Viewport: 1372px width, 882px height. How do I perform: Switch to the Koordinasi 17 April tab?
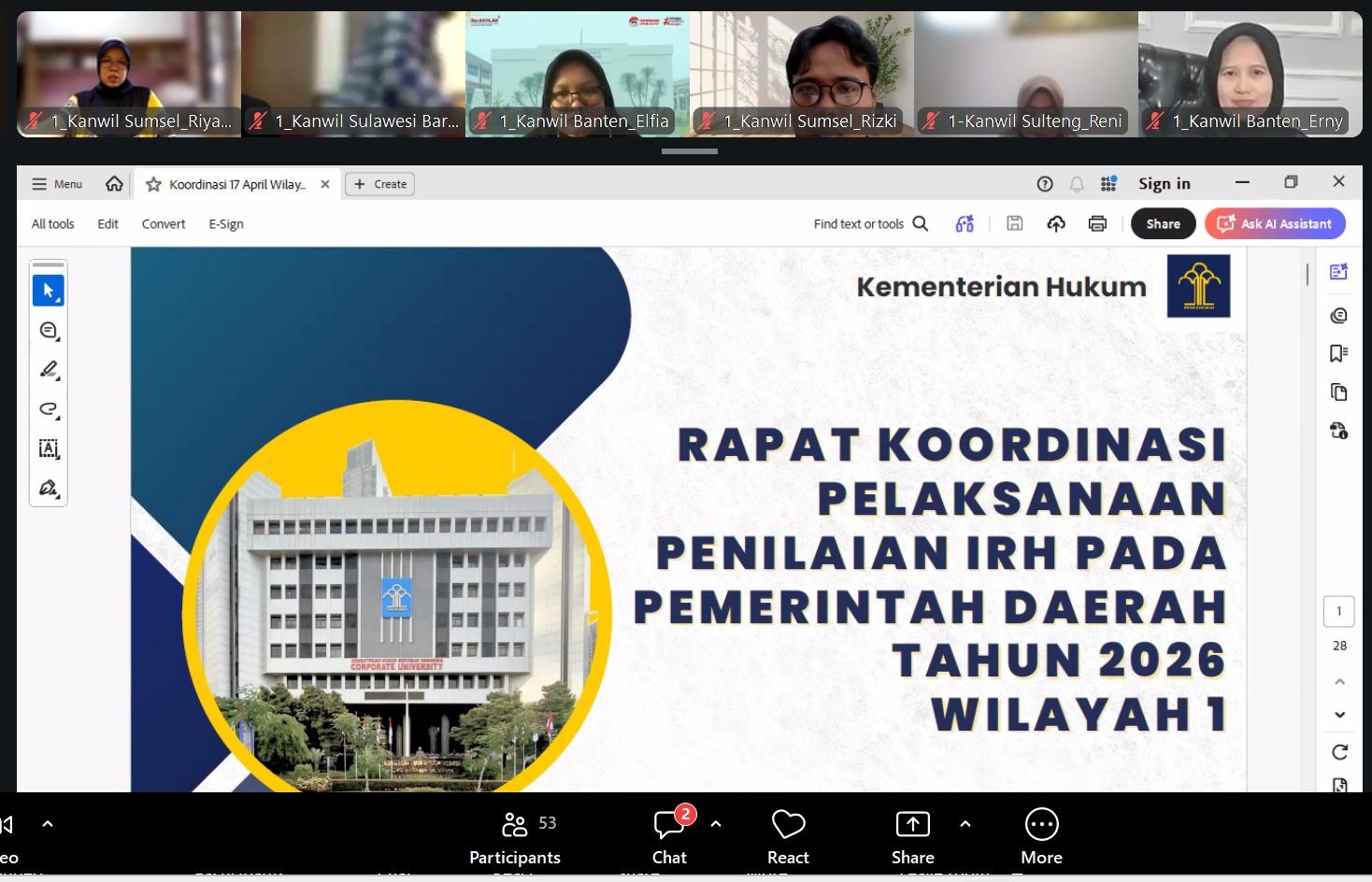tap(236, 184)
